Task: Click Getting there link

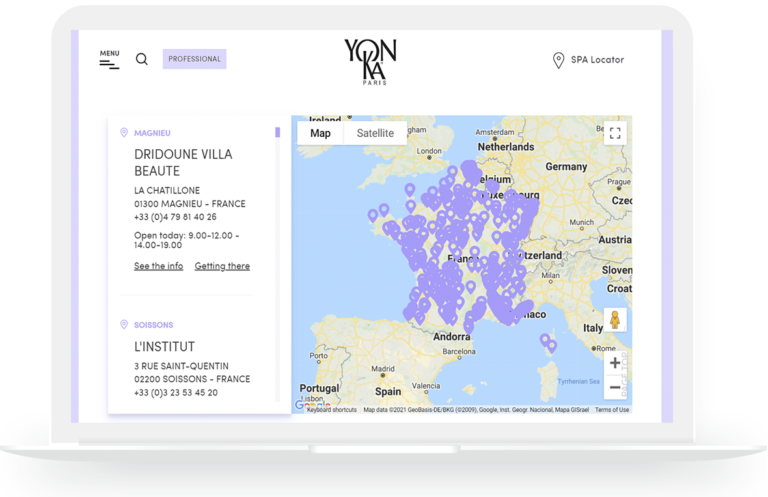Action: coord(222,266)
